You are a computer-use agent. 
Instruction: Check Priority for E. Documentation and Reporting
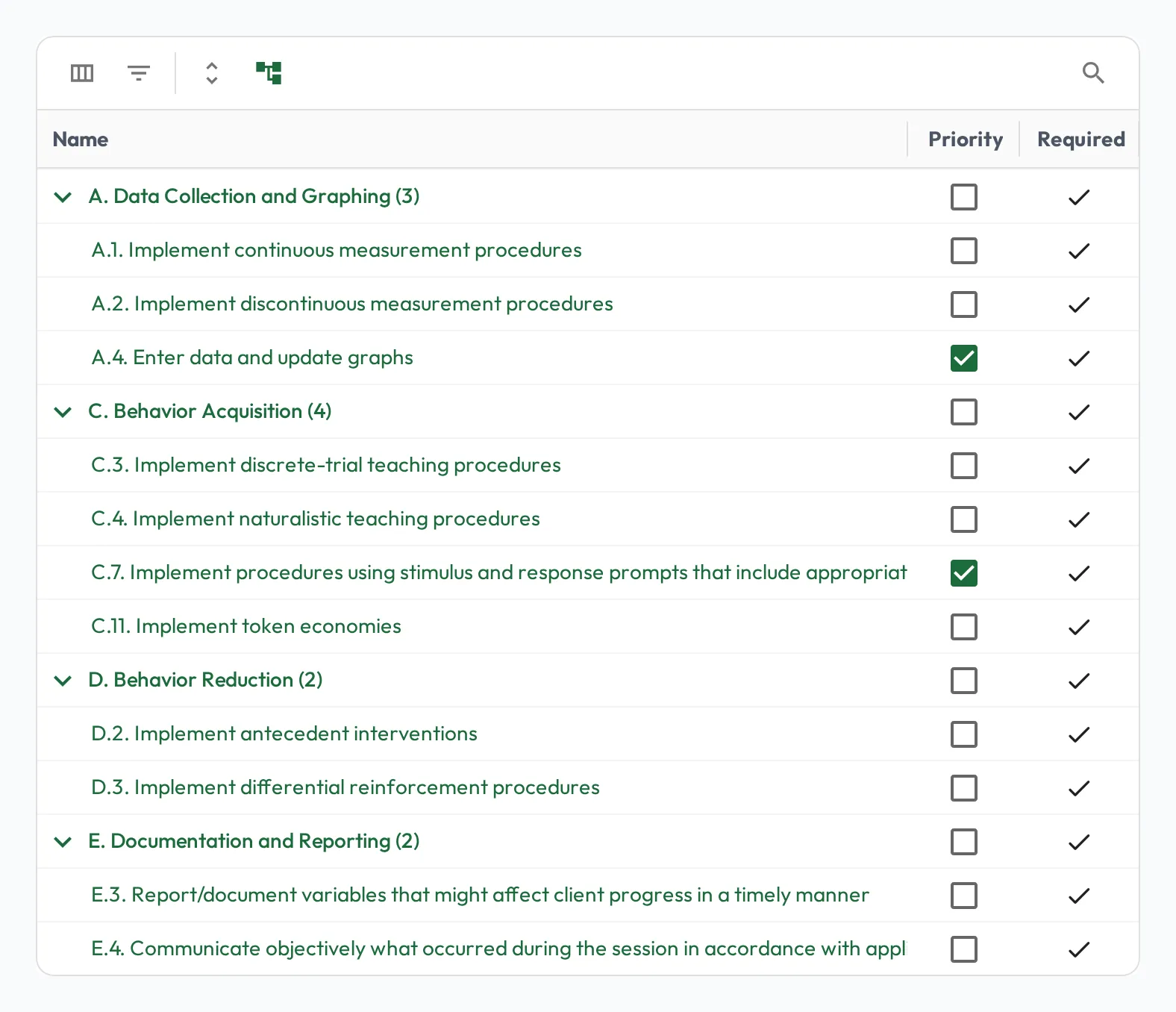point(964,842)
